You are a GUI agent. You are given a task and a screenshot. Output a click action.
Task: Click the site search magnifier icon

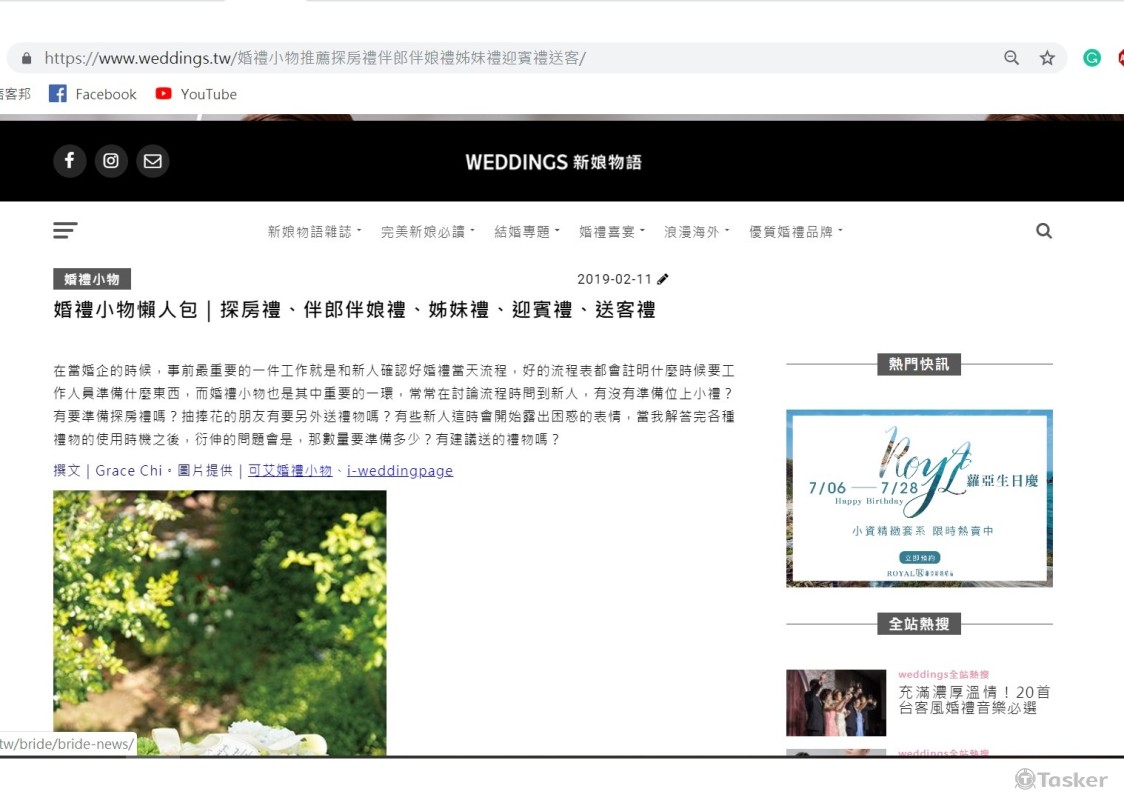1044,230
